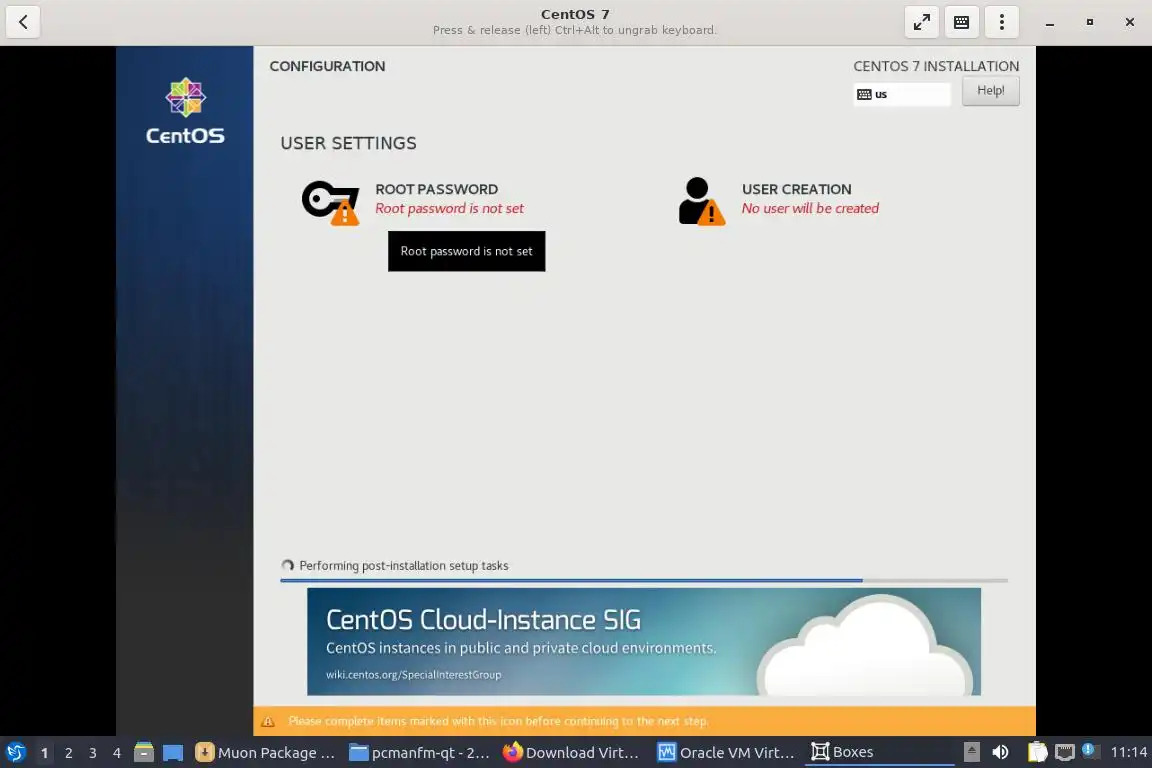Click 'No user will be created' text
1152x768 pixels.
pyautogui.click(x=810, y=209)
